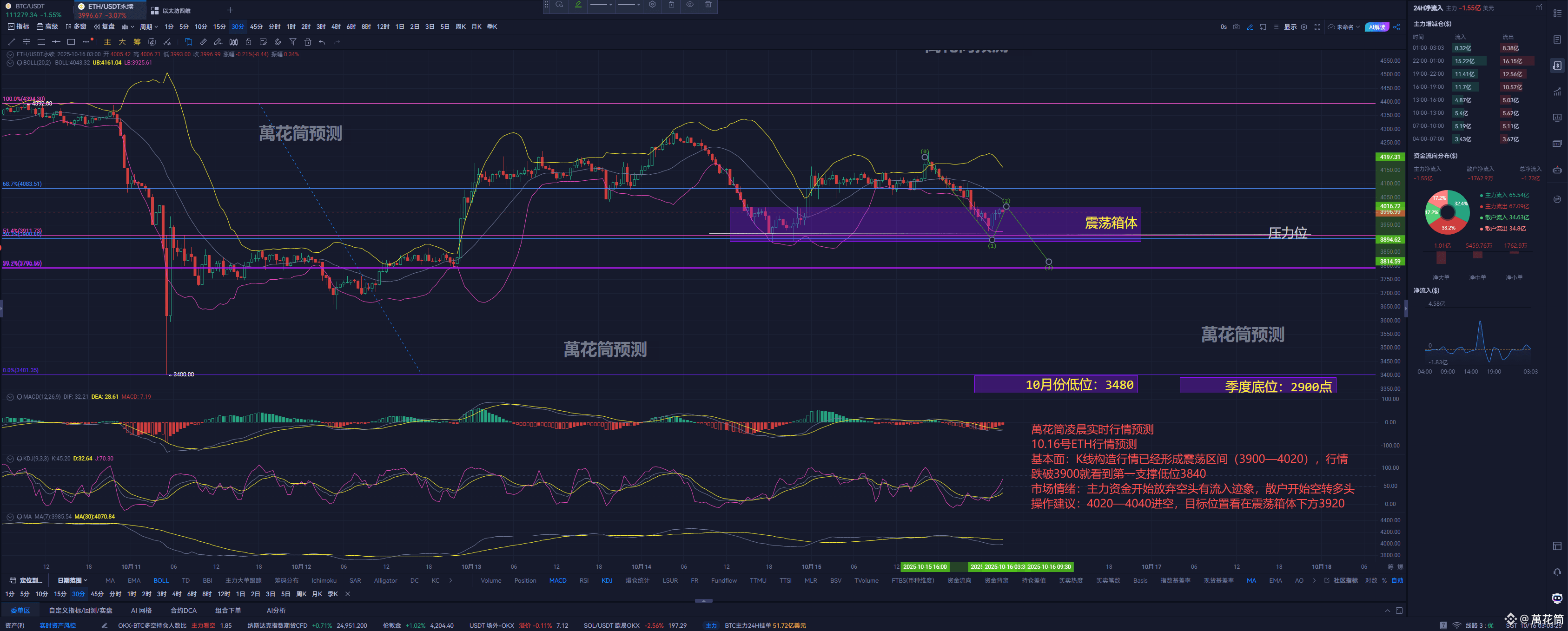This screenshot has width=1568, height=631.
Task: Toggle the KDJ(9,3,3) indicator collapse circle
Action: point(10,459)
